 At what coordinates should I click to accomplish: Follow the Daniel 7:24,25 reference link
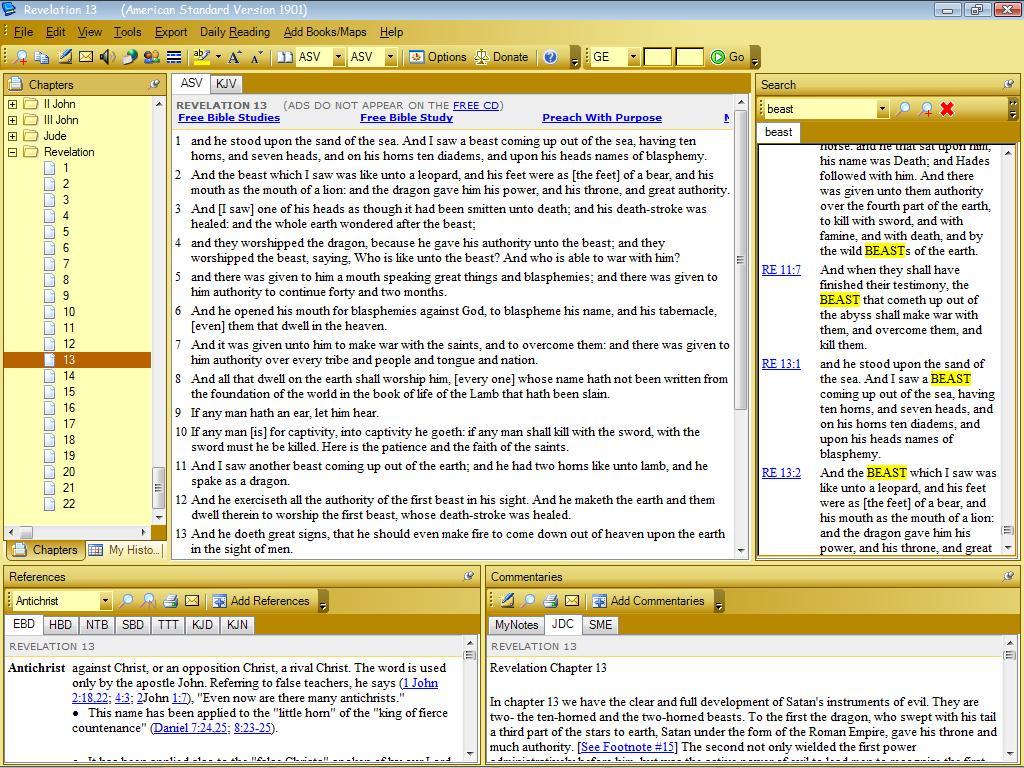(x=191, y=728)
